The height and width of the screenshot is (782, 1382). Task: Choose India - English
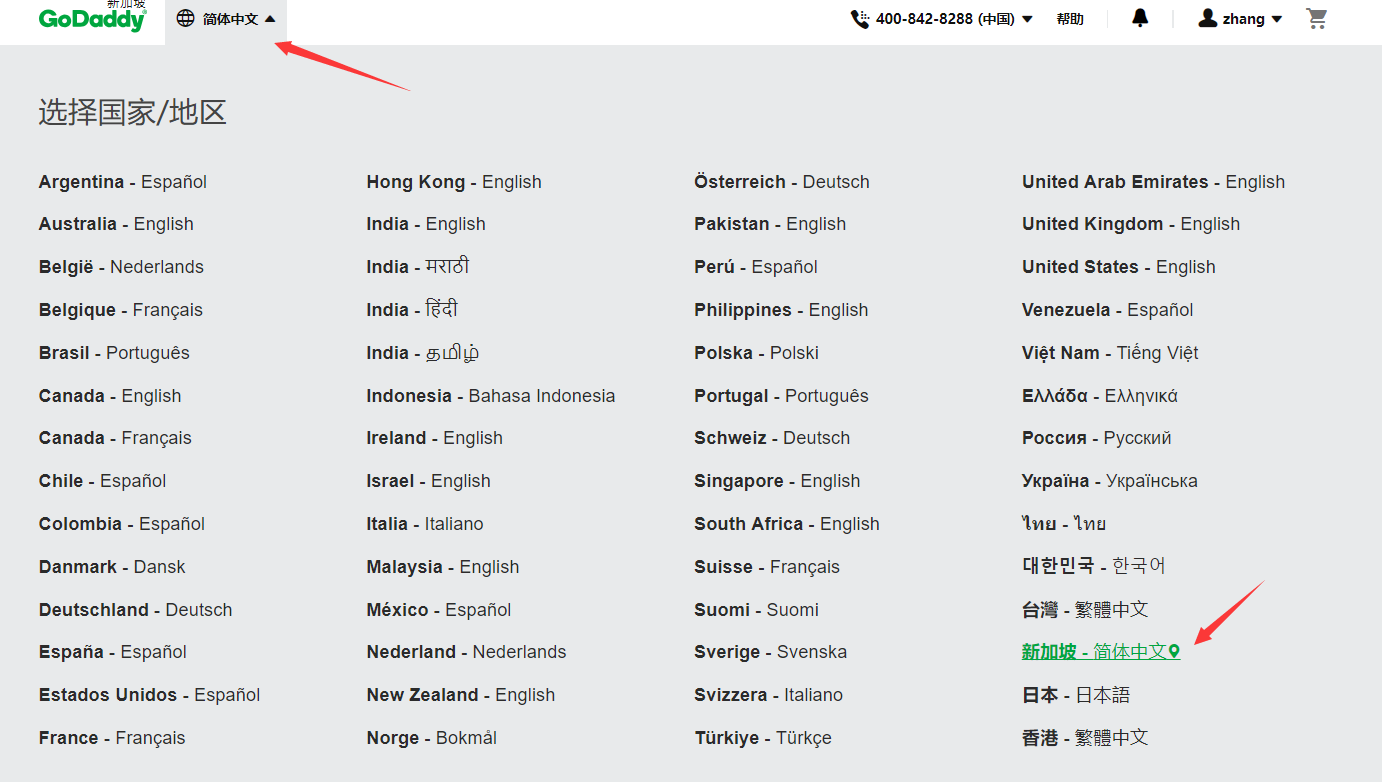[x=426, y=224]
